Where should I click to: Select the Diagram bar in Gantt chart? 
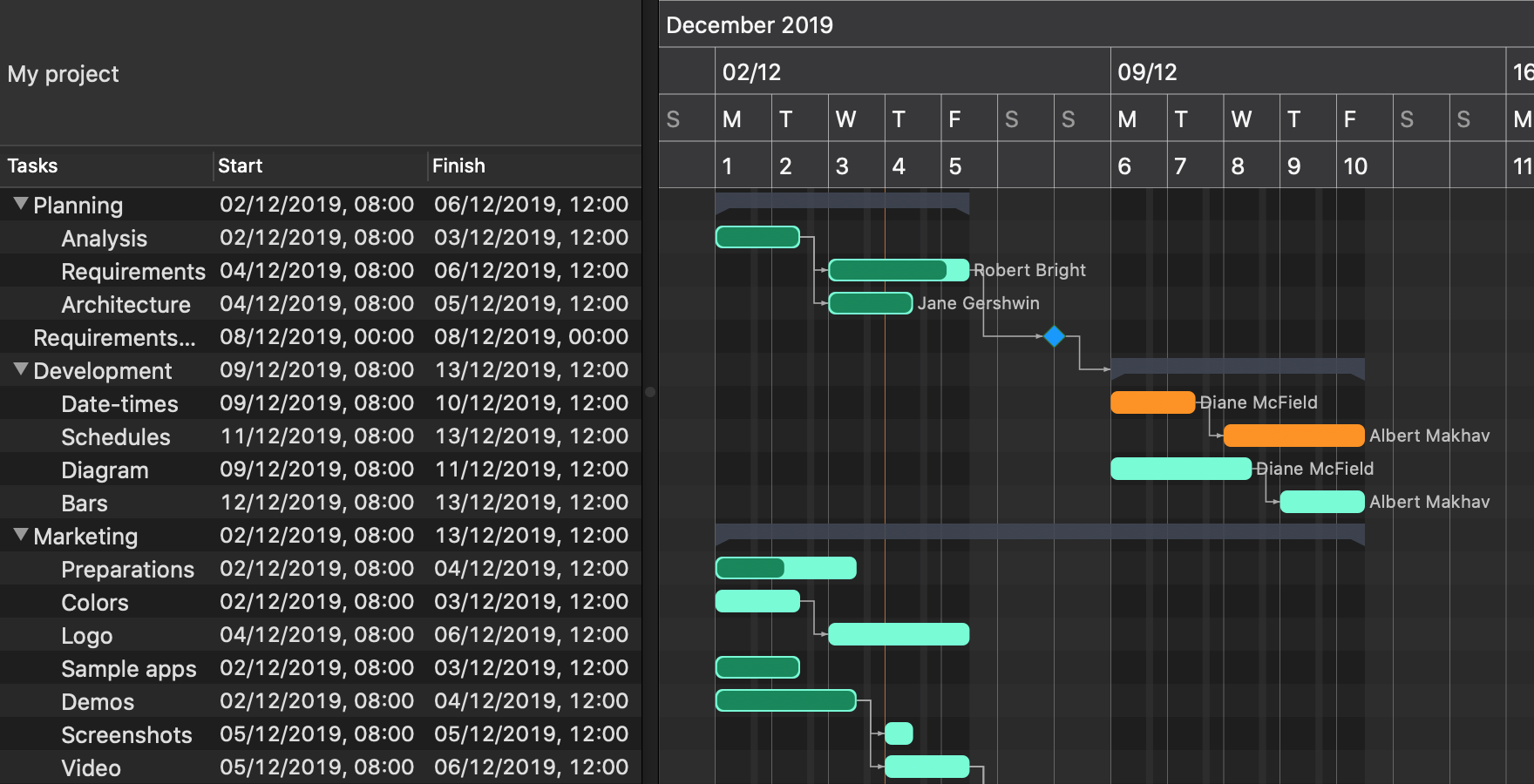1180,469
